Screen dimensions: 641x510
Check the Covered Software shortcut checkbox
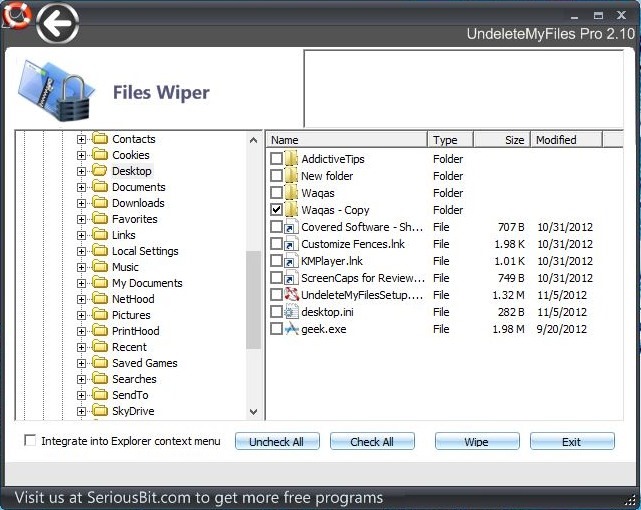click(x=276, y=227)
